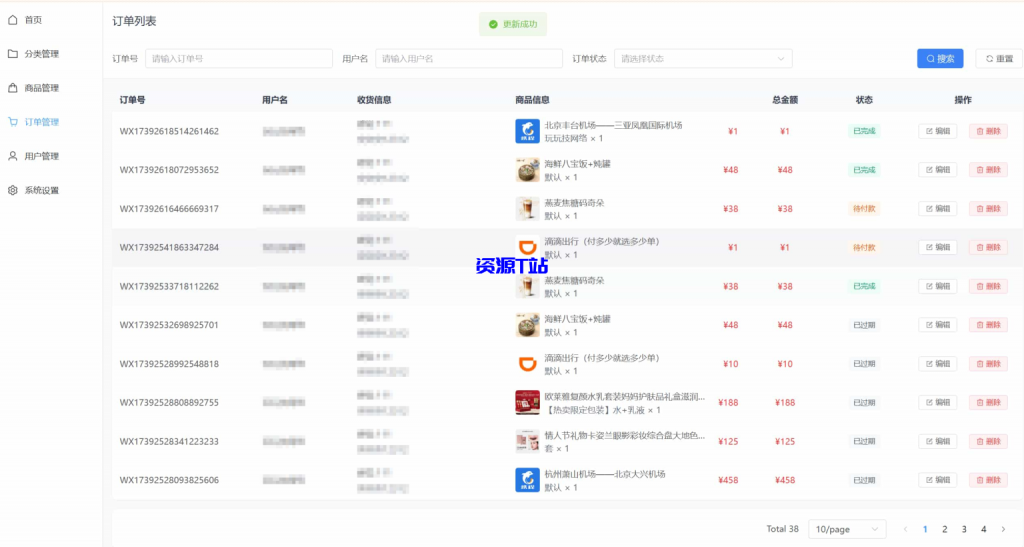Go to page 3 of orders

click(964, 529)
